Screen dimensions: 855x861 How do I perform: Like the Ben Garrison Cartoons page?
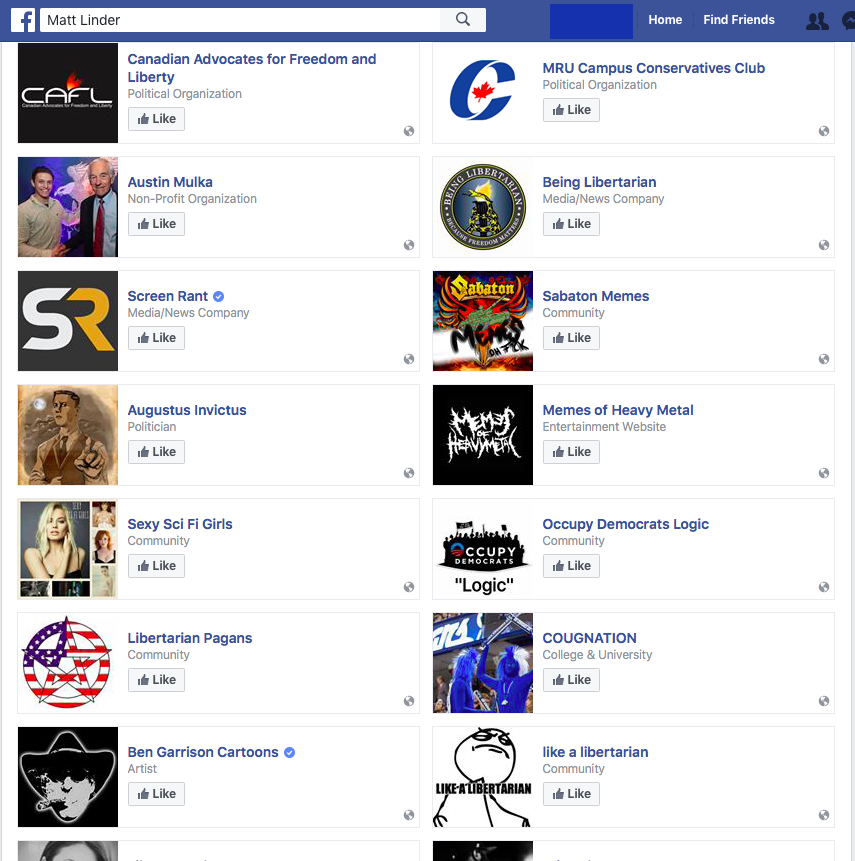tap(157, 794)
